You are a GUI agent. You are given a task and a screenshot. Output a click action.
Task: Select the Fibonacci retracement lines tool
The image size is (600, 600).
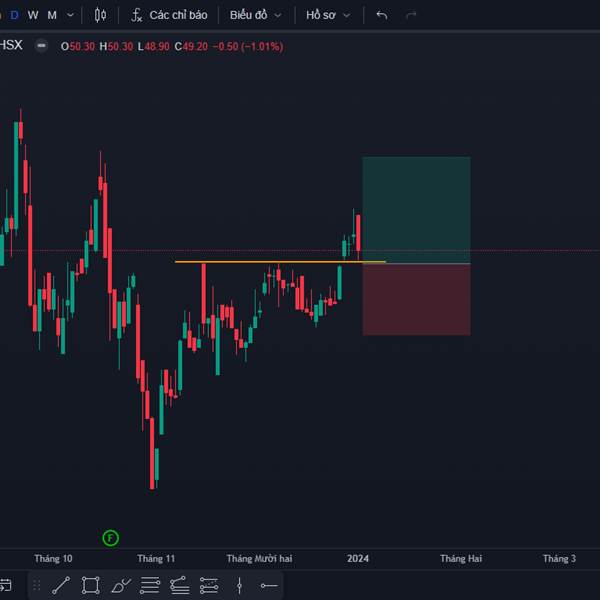tap(150, 585)
